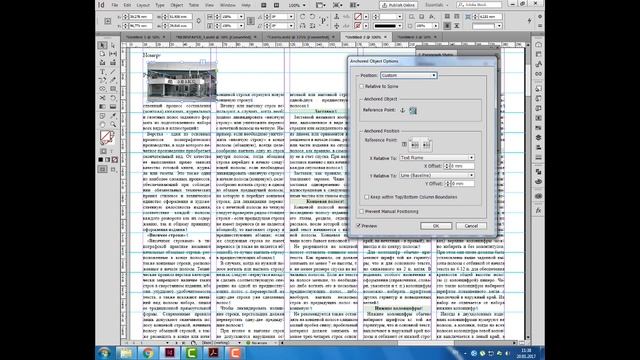This screenshot has width=640, height=360.
Task: Select the Selection tool (black arrow)
Action: 102,45
